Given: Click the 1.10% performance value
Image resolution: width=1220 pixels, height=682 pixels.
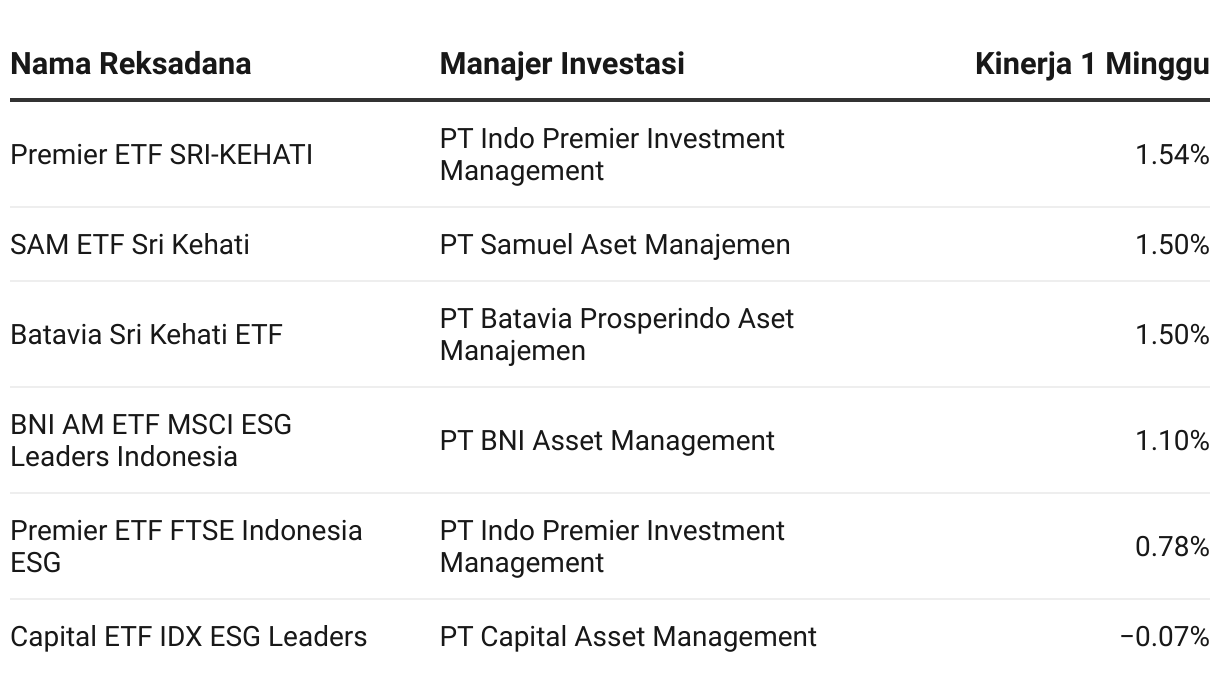Looking at the screenshot, I should click(x=1172, y=441).
